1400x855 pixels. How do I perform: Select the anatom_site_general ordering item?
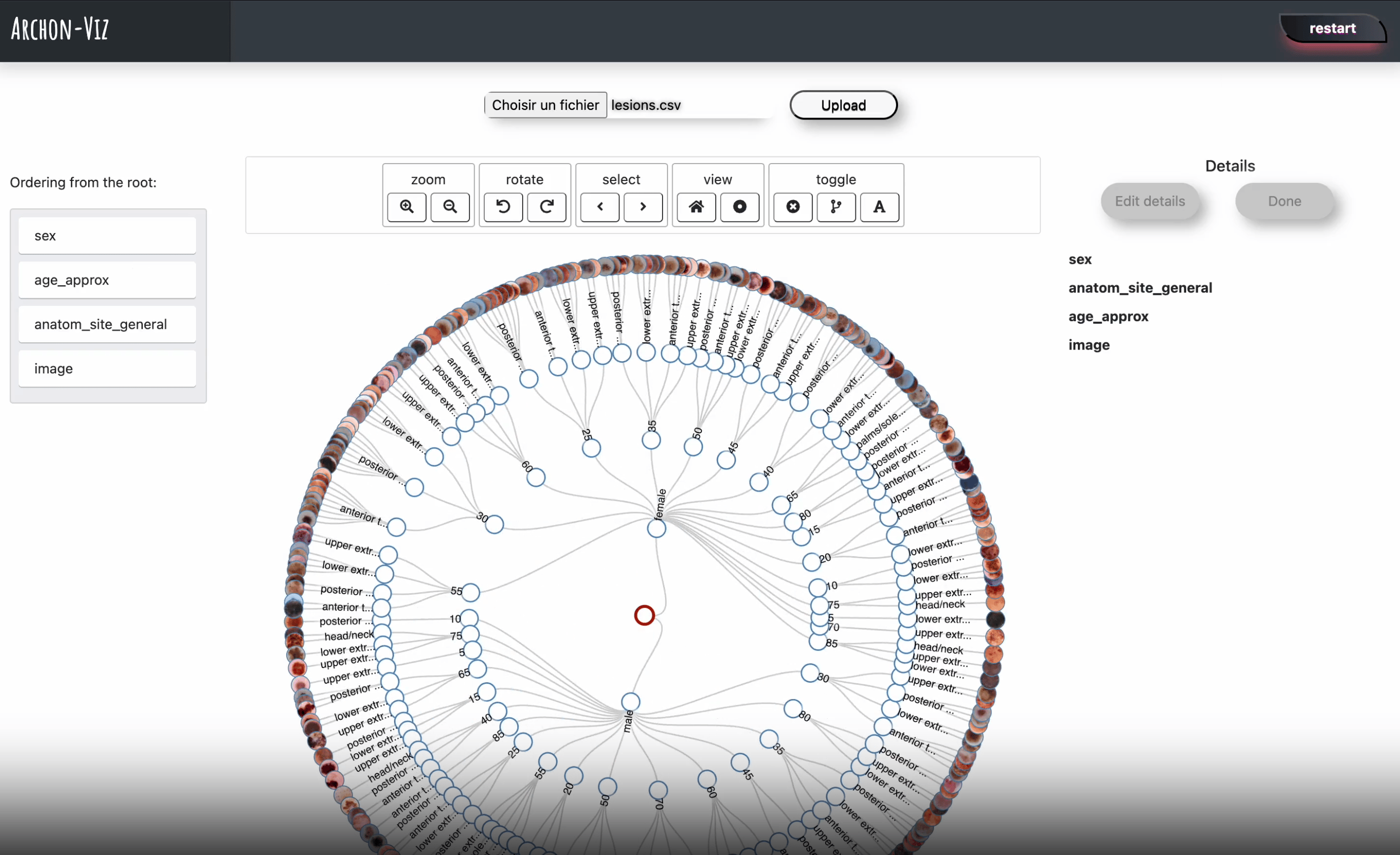(x=107, y=324)
